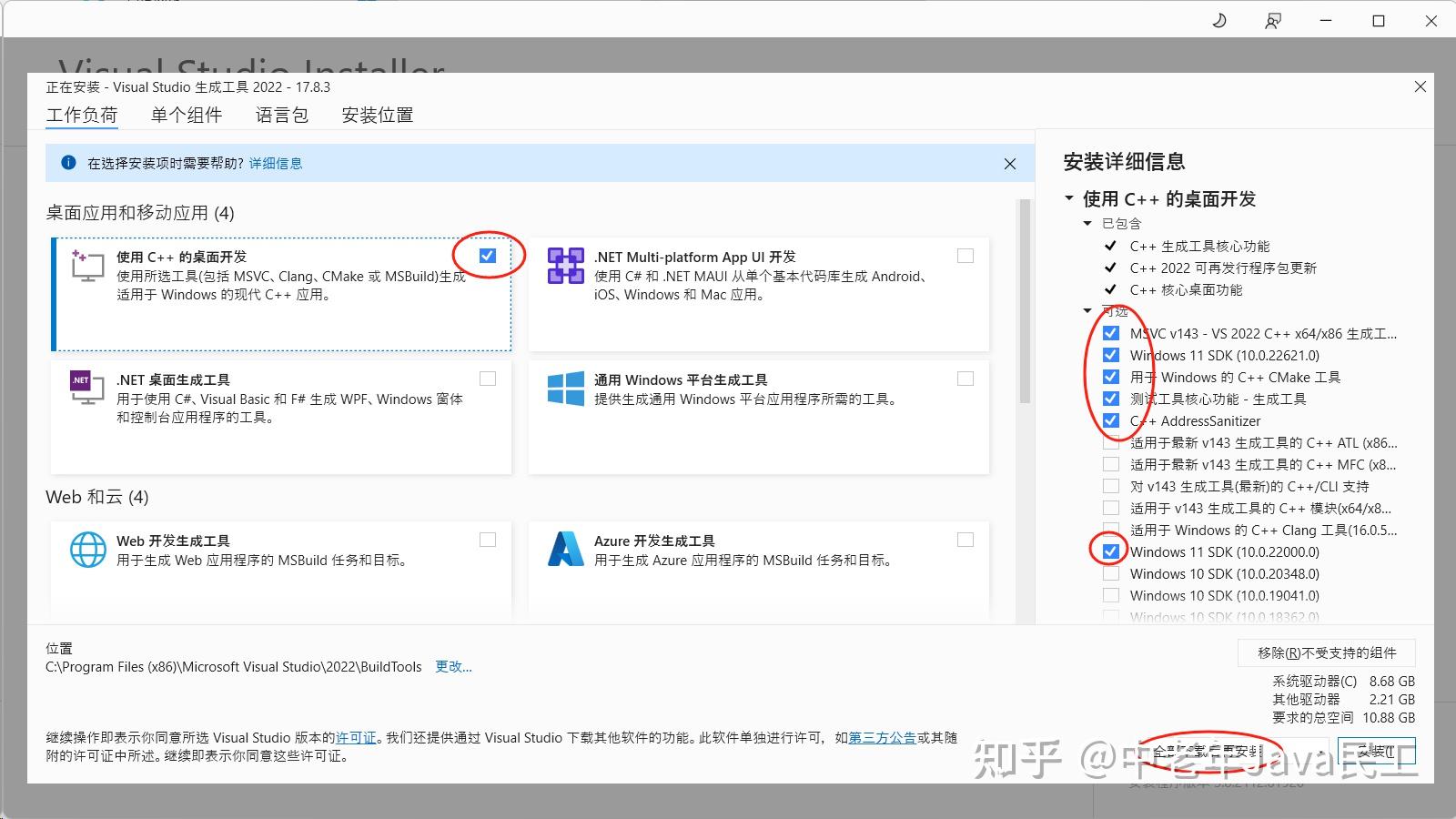
Task: Click the workloads list vertical scrollbar
Action: (x=1026, y=300)
